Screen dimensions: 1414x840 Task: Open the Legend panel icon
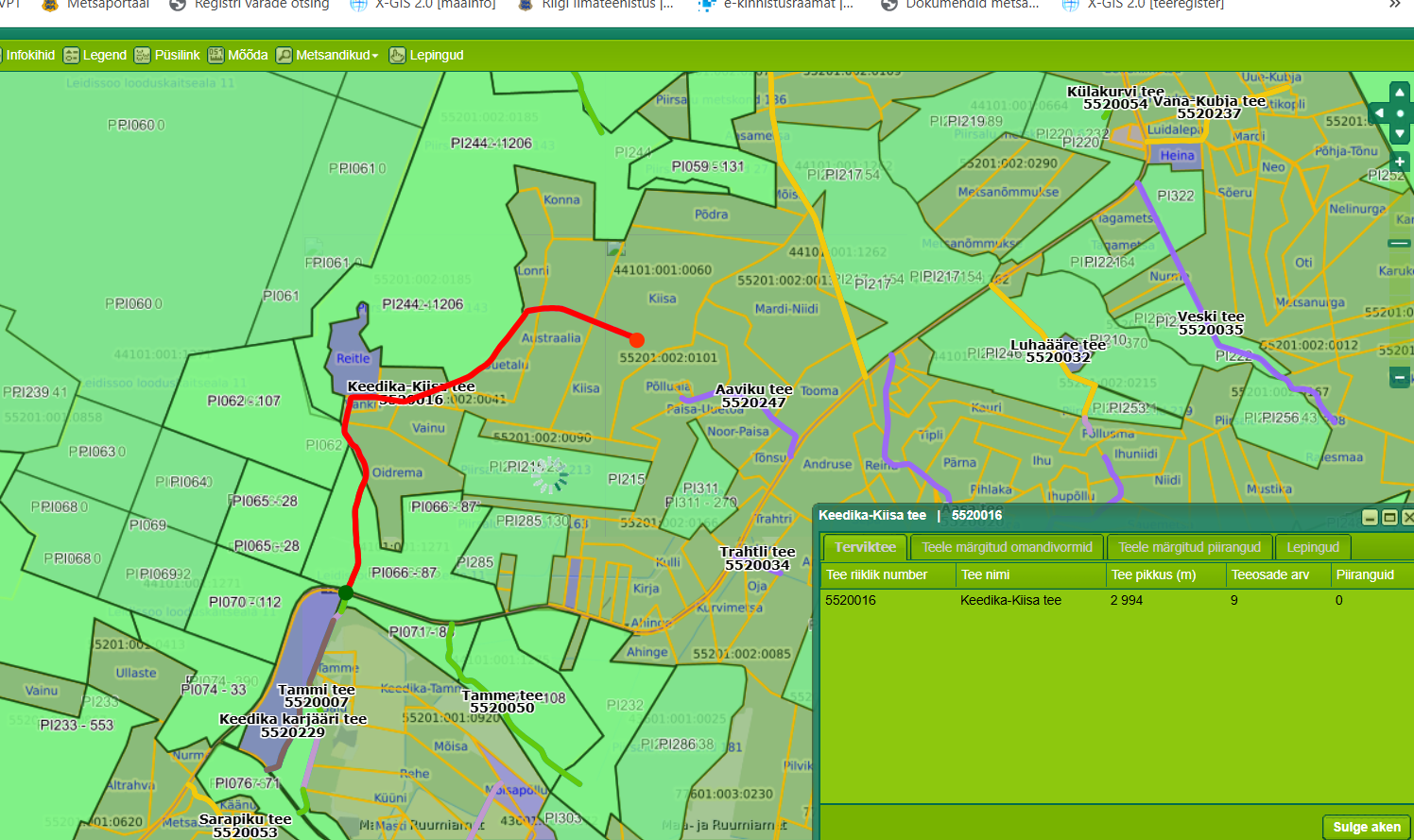point(71,56)
